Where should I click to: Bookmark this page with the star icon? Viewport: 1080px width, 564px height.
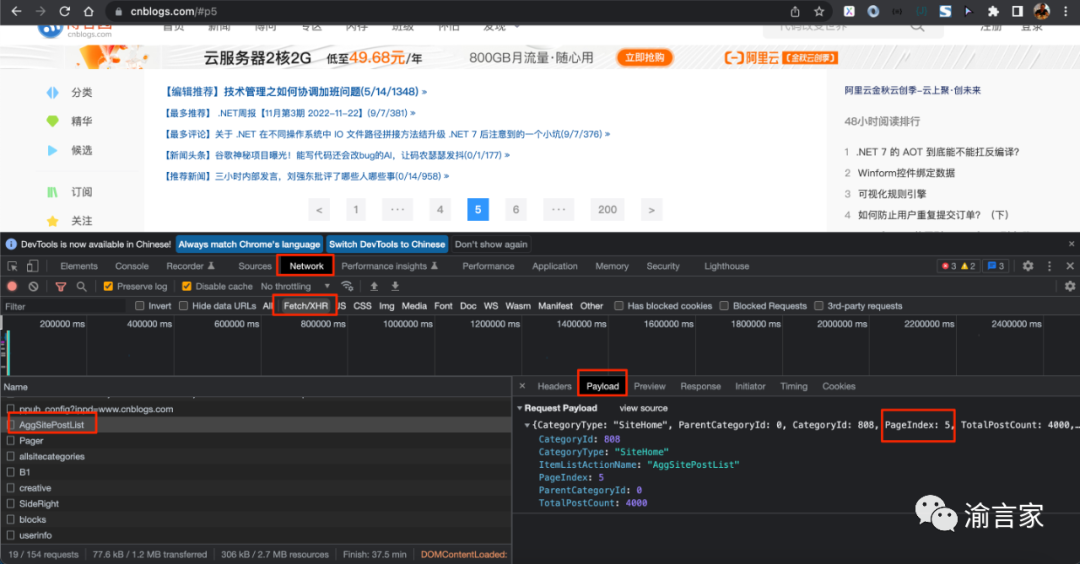click(x=819, y=12)
